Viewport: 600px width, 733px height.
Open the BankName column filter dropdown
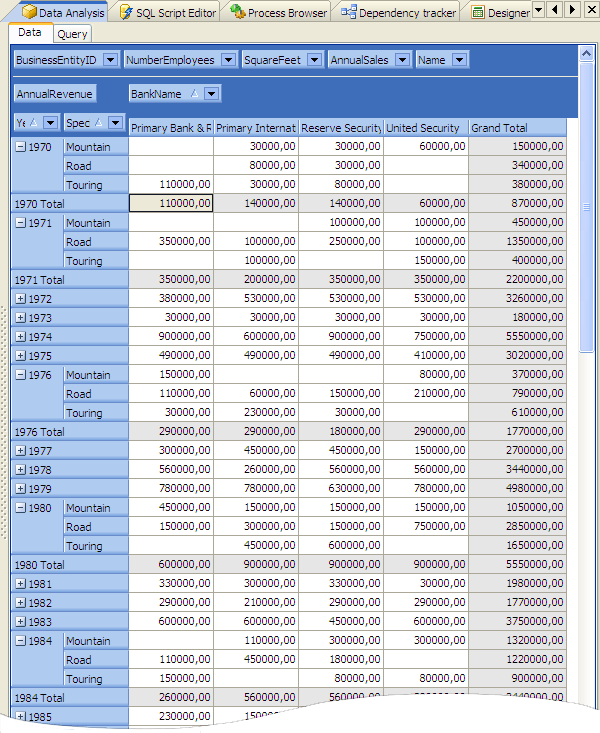[211, 94]
